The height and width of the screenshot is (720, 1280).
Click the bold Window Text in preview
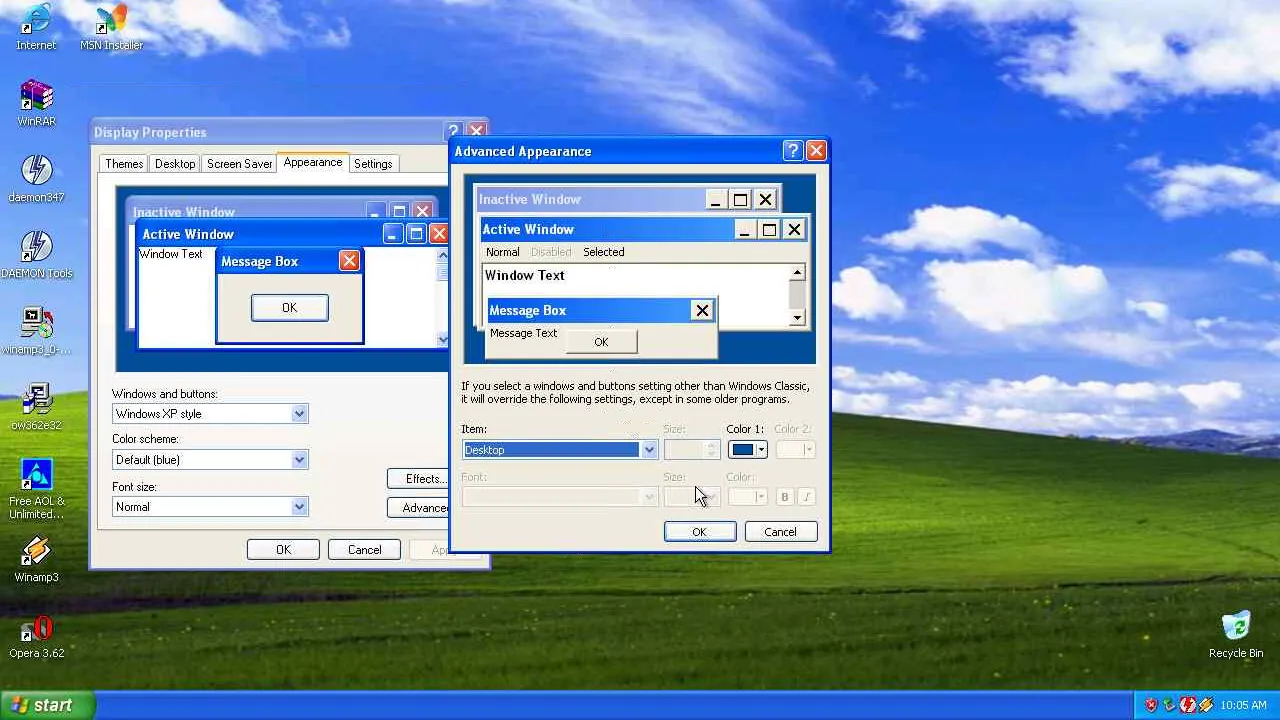[525, 275]
